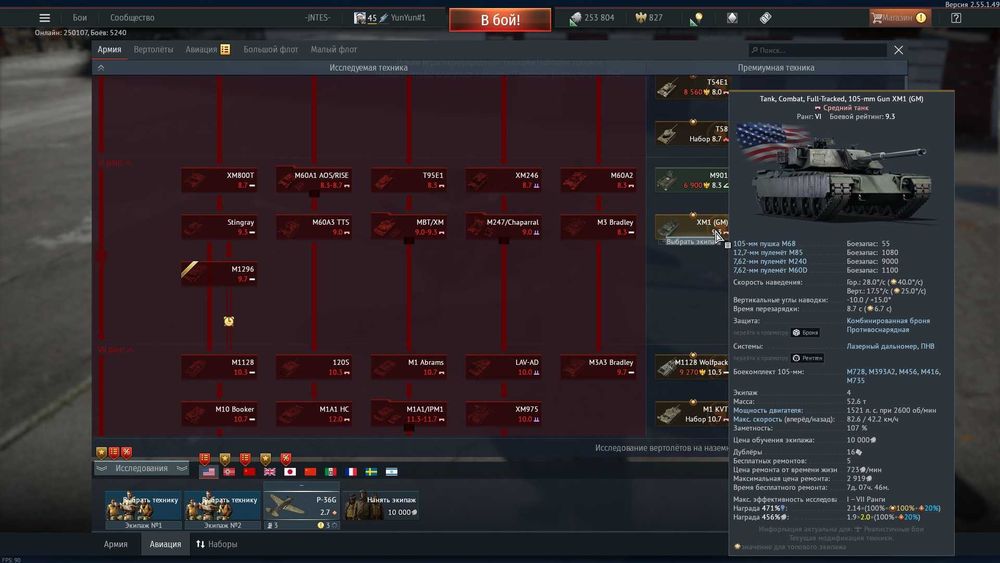The width and height of the screenshot is (1000, 563).
Task: Select the Great Britain flag nation
Action: 270,472
